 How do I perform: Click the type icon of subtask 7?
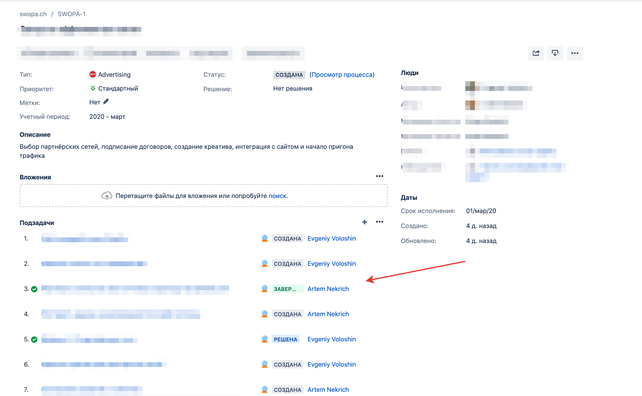pos(264,389)
